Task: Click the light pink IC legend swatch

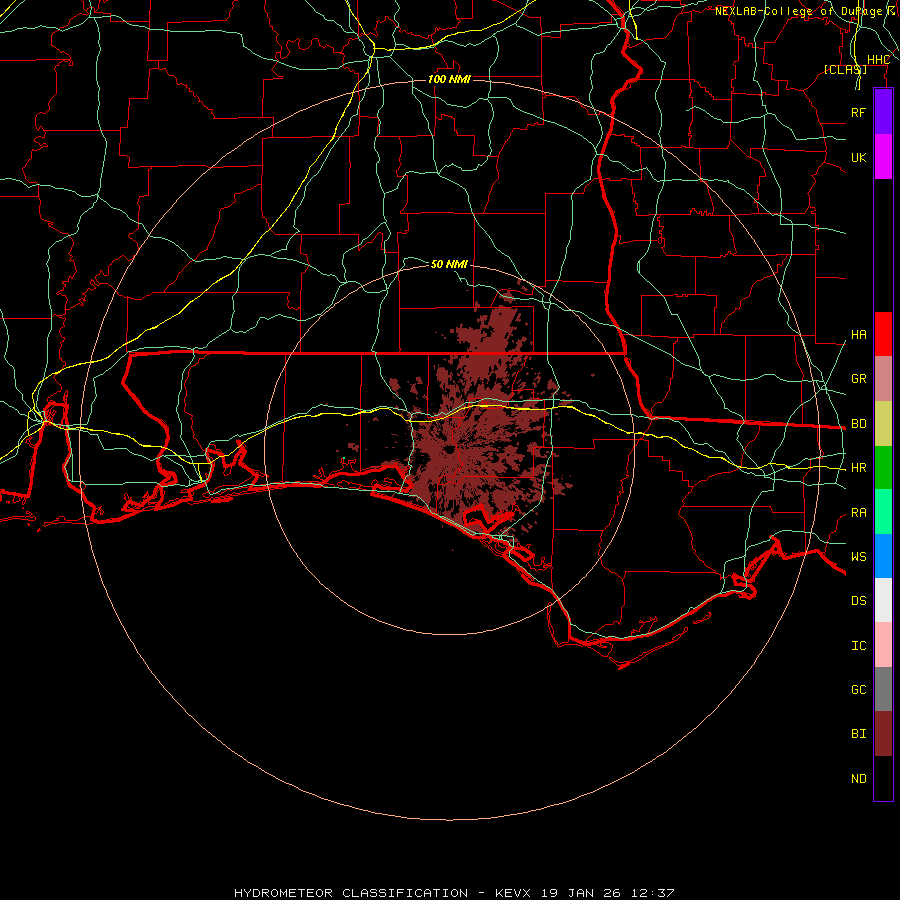Action: click(x=883, y=645)
